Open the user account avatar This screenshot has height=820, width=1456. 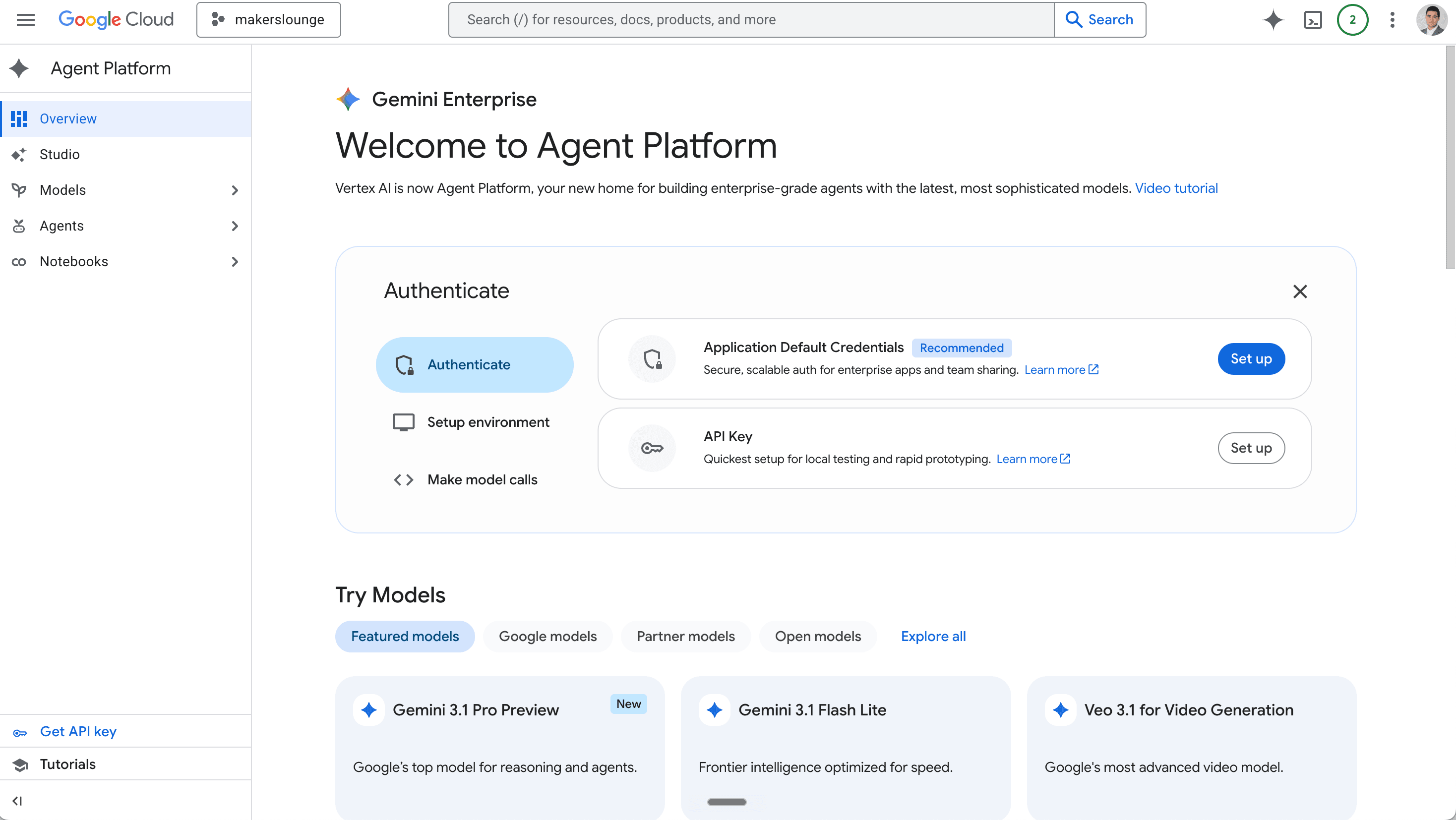(x=1431, y=20)
